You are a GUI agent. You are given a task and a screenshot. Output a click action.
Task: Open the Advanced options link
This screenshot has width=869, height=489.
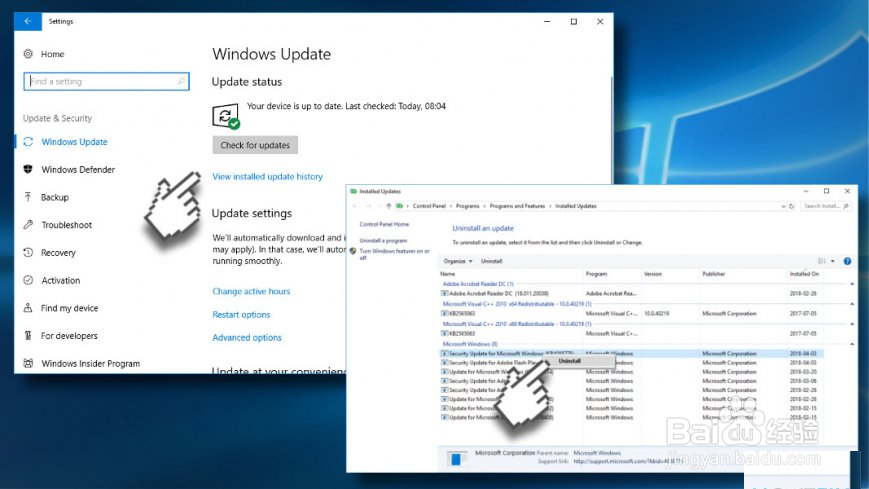click(x=247, y=338)
